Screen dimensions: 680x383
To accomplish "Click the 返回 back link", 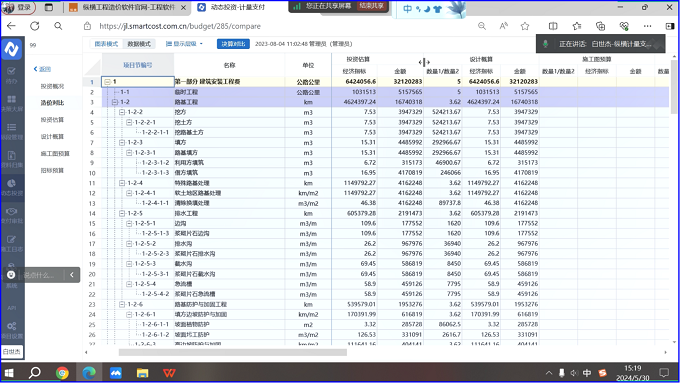I will point(42,69).
